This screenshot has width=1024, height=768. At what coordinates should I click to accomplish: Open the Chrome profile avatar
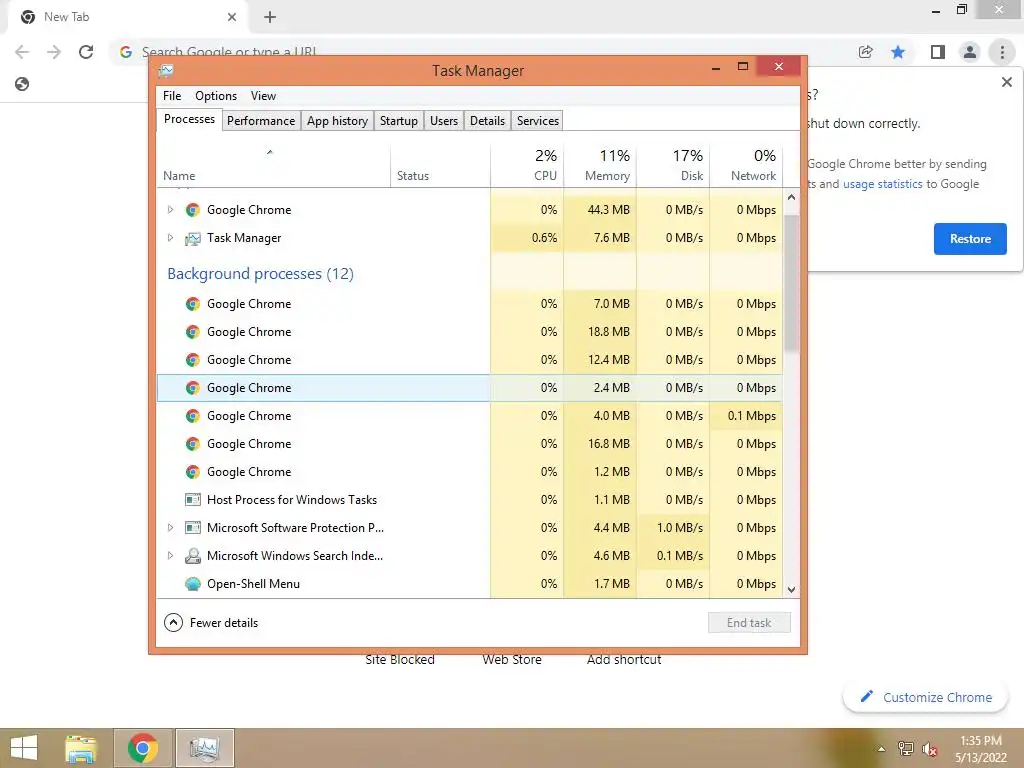[970, 52]
